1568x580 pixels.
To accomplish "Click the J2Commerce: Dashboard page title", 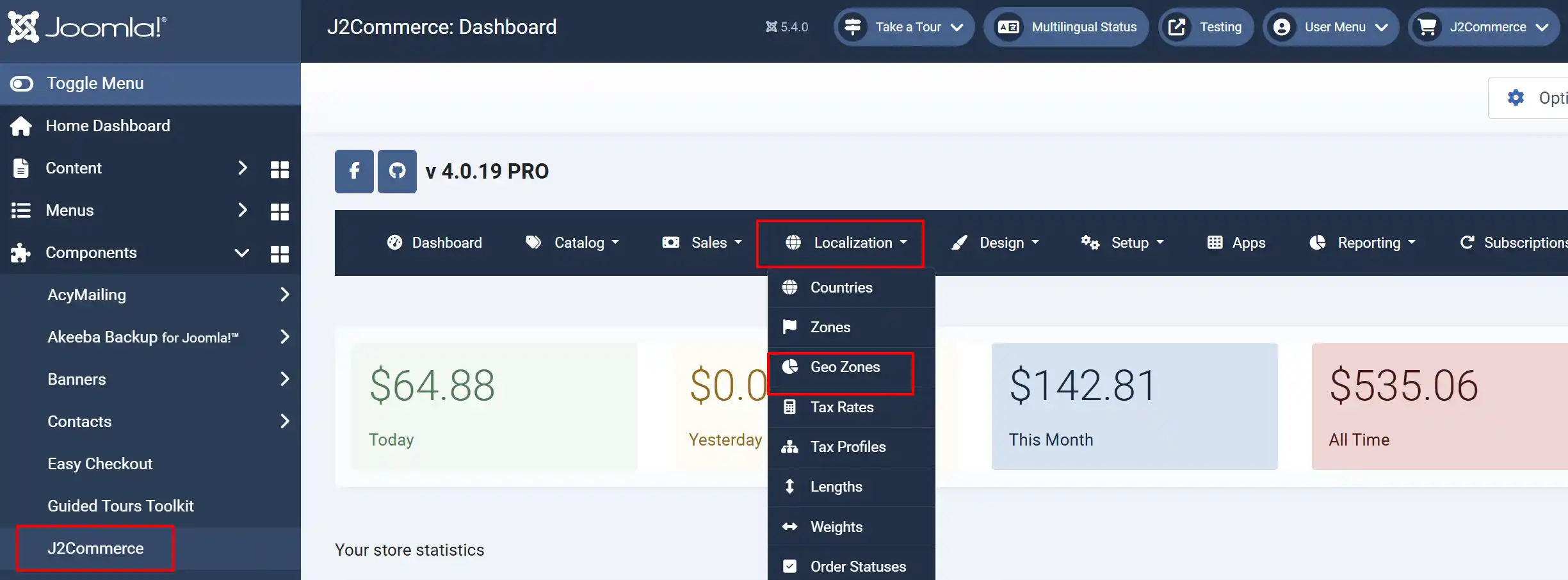I will tap(442, 27).
